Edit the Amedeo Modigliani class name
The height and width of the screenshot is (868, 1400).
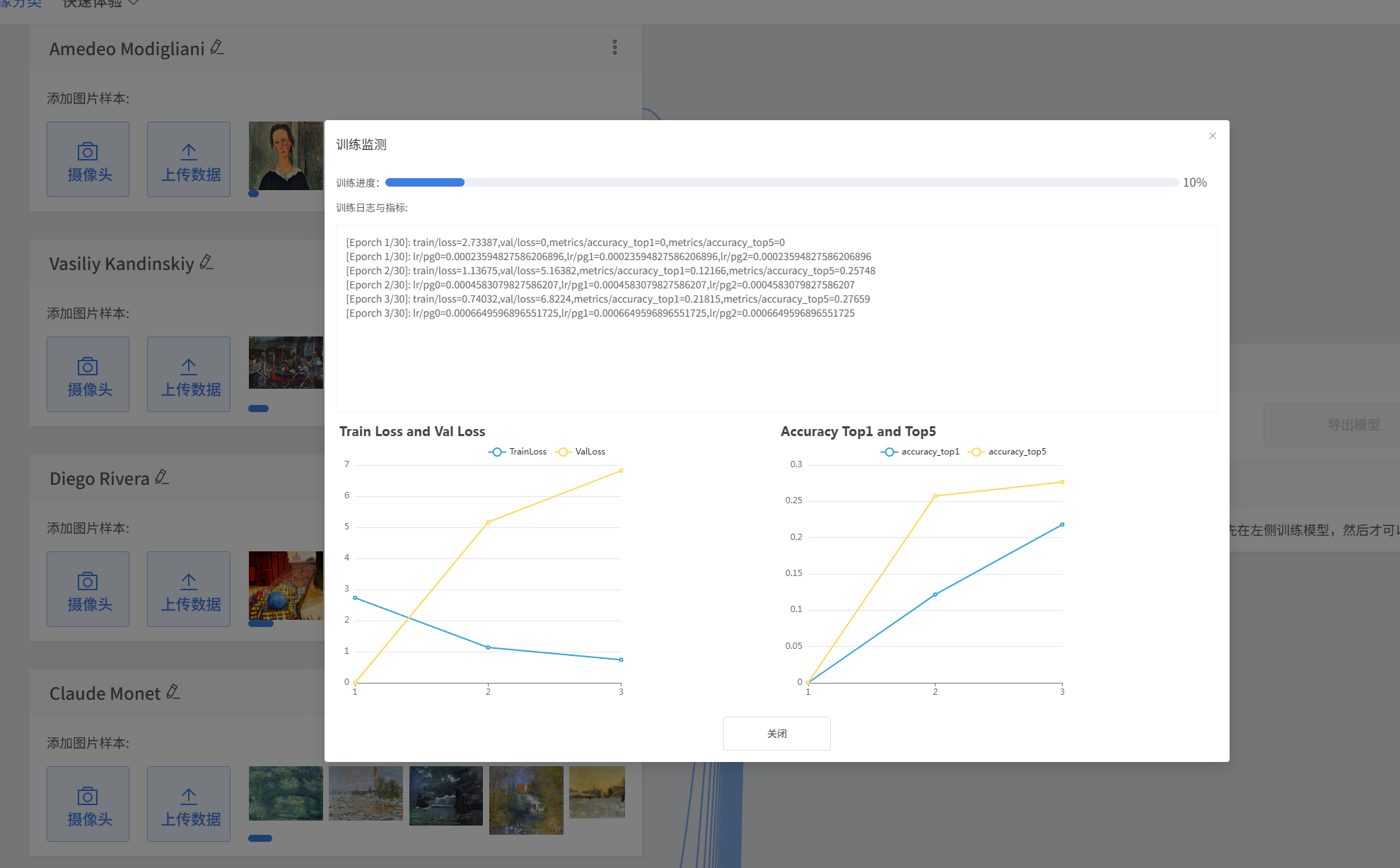click(x=217, y=48)
